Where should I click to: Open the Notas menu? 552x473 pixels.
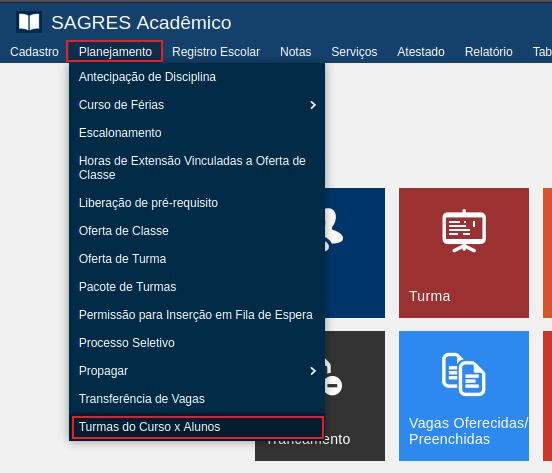[296, 52]
